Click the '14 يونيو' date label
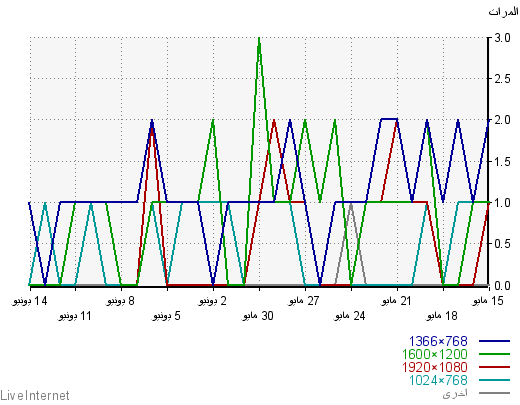Viewport: 520px width, 405px height. click(x=30, y=301)
